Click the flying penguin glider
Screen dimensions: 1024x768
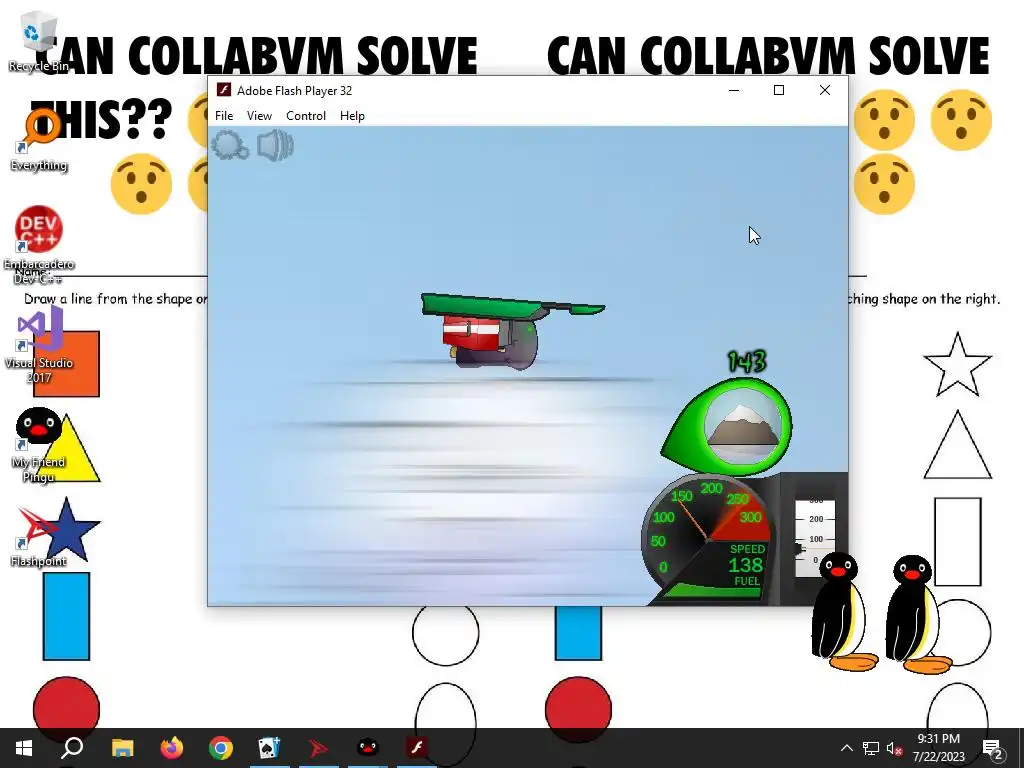(511, 331)
